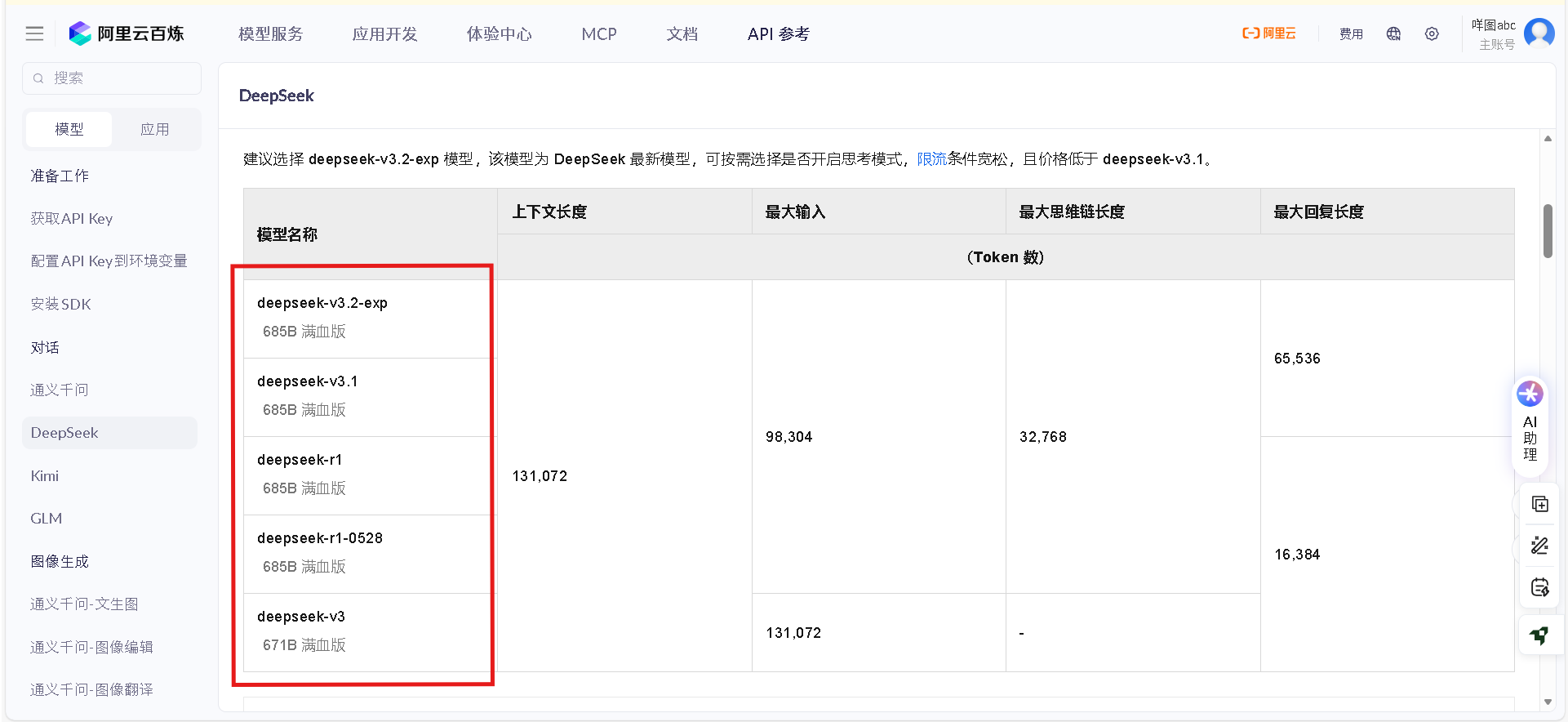
Task: Select 图像生成 in the sidebar
Action: 60,561
